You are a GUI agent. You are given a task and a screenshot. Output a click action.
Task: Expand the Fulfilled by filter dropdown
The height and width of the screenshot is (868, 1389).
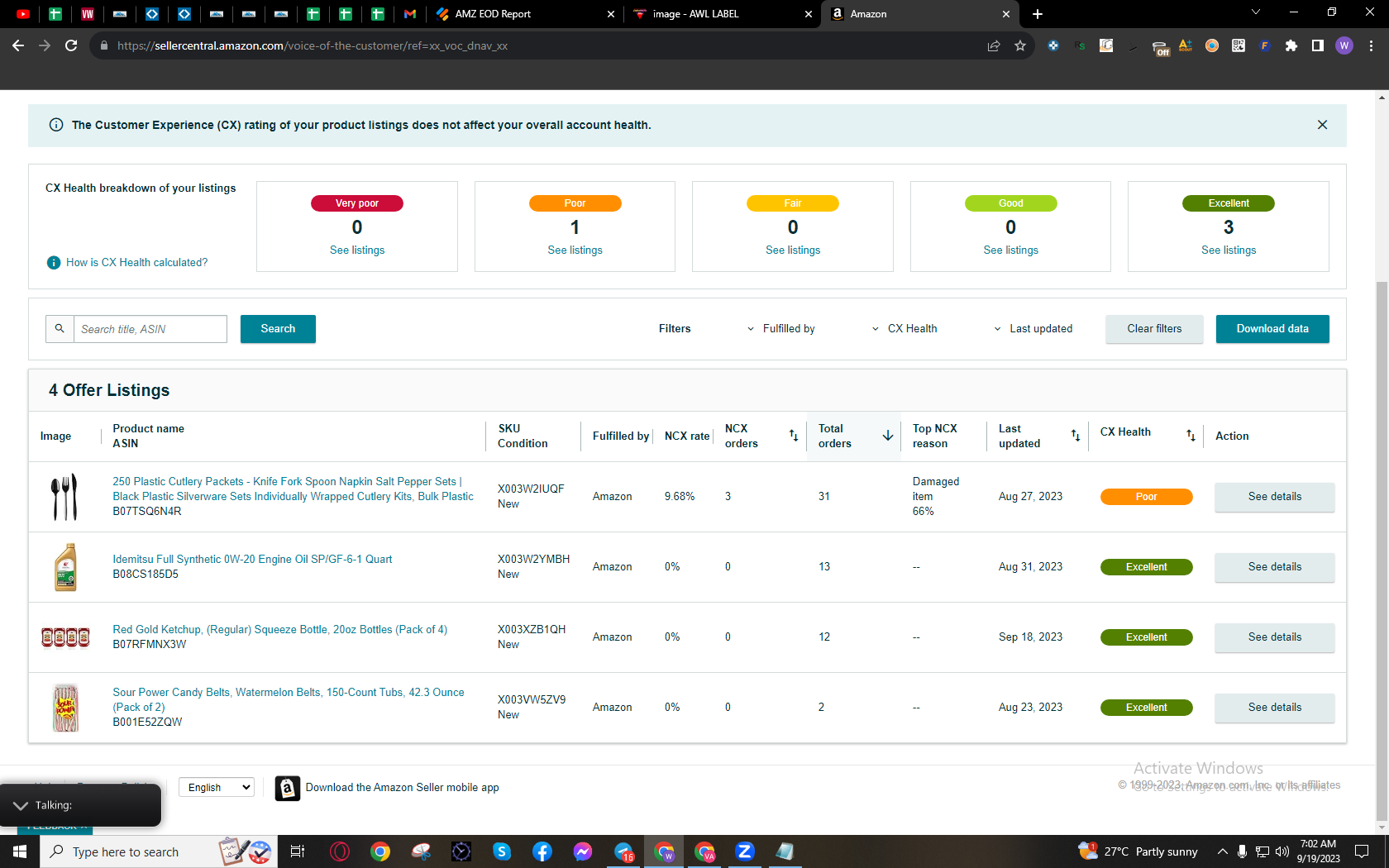(x=780, y=329)
